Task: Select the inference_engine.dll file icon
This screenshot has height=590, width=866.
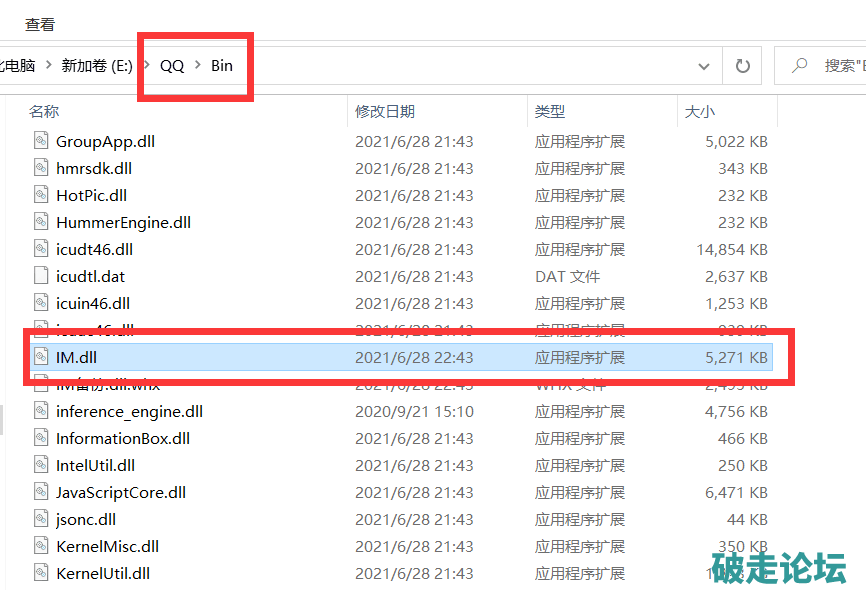Action: (41, 411)
